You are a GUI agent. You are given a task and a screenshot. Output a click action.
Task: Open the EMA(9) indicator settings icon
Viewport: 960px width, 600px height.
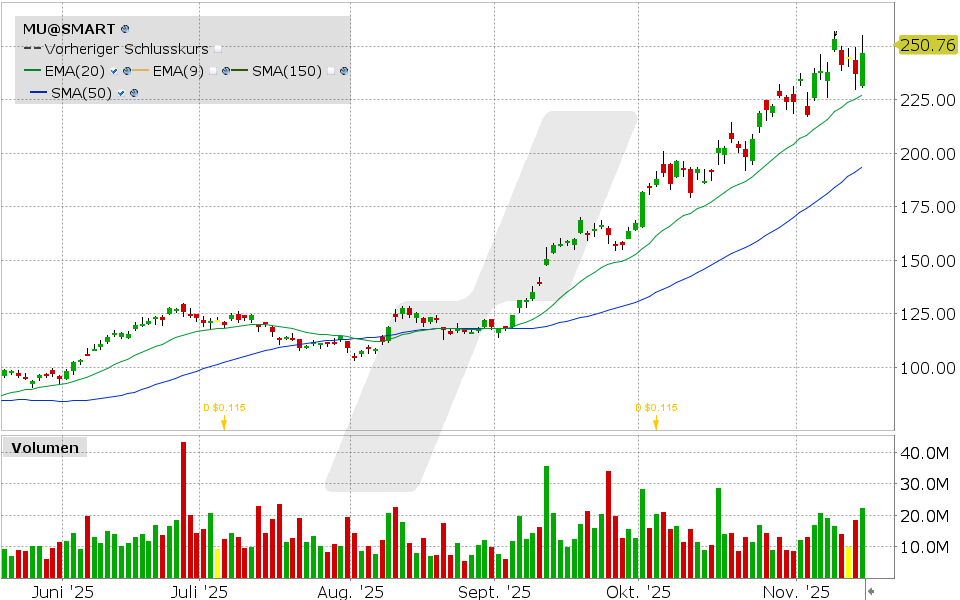(226, 71)
